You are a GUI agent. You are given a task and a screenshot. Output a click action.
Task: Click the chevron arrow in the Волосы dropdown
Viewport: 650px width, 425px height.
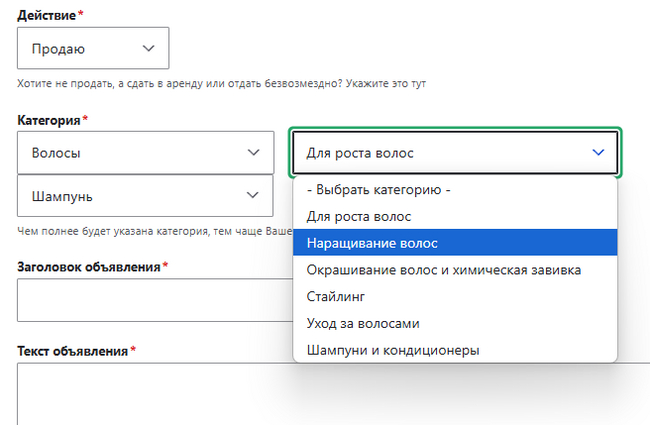point(253,153)
